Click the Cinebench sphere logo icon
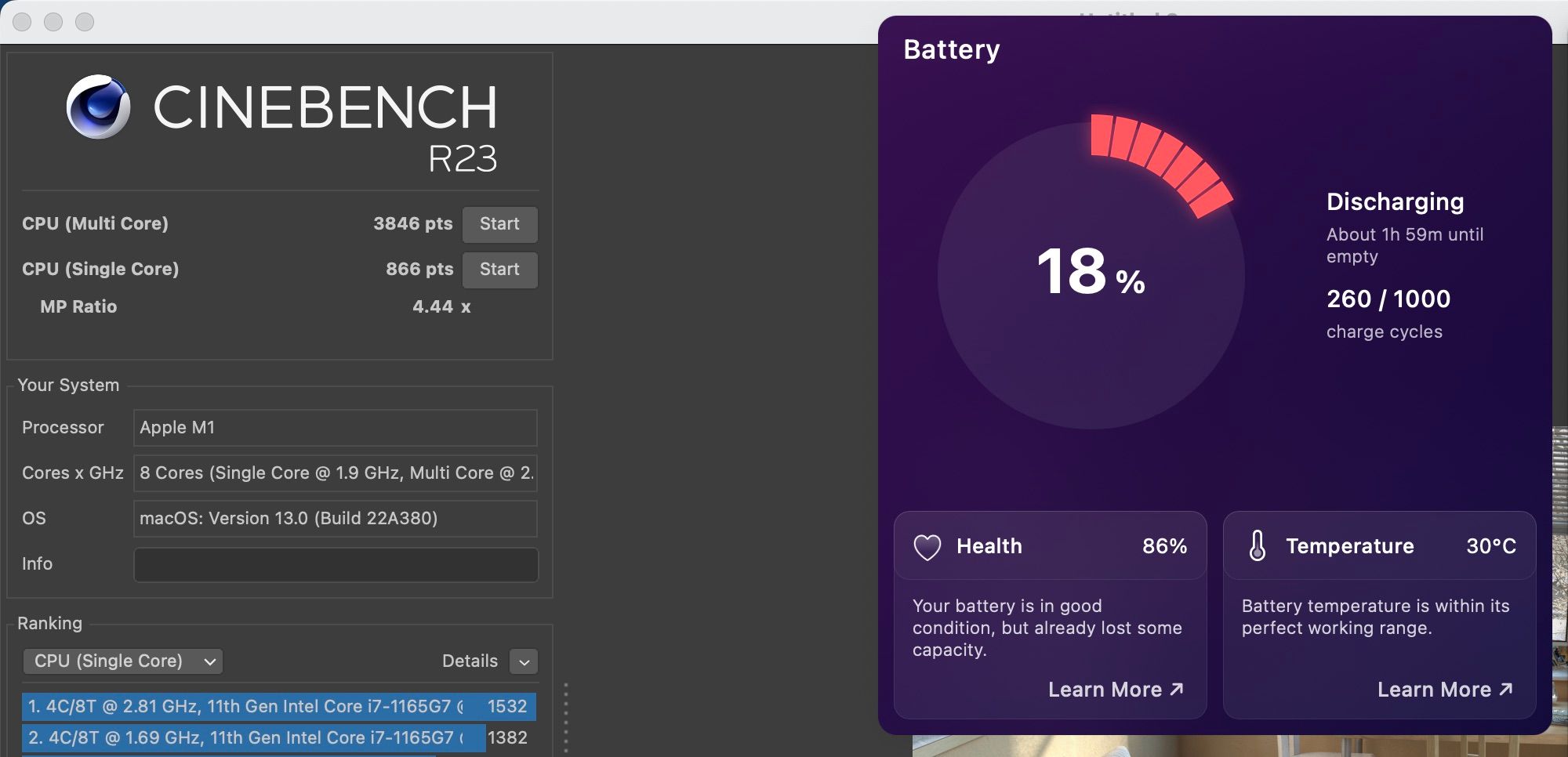 [x=99, y=107]
